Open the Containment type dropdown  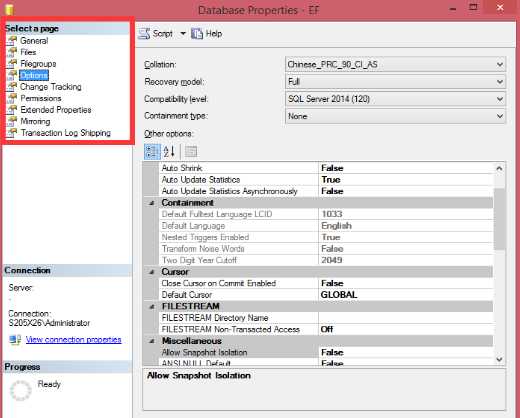tap(395, 116)
